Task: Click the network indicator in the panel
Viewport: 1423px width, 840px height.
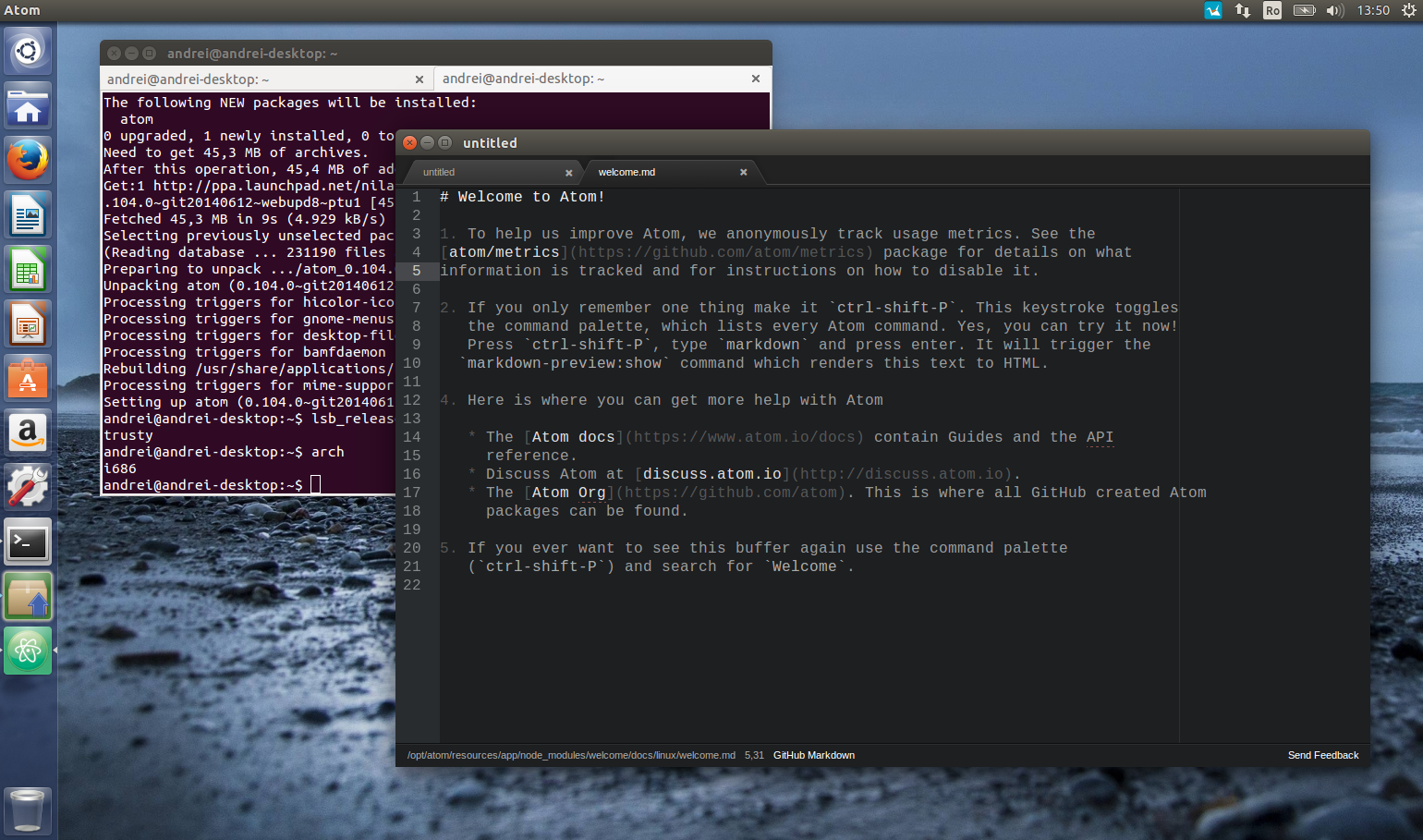Action: point(1243,10)
